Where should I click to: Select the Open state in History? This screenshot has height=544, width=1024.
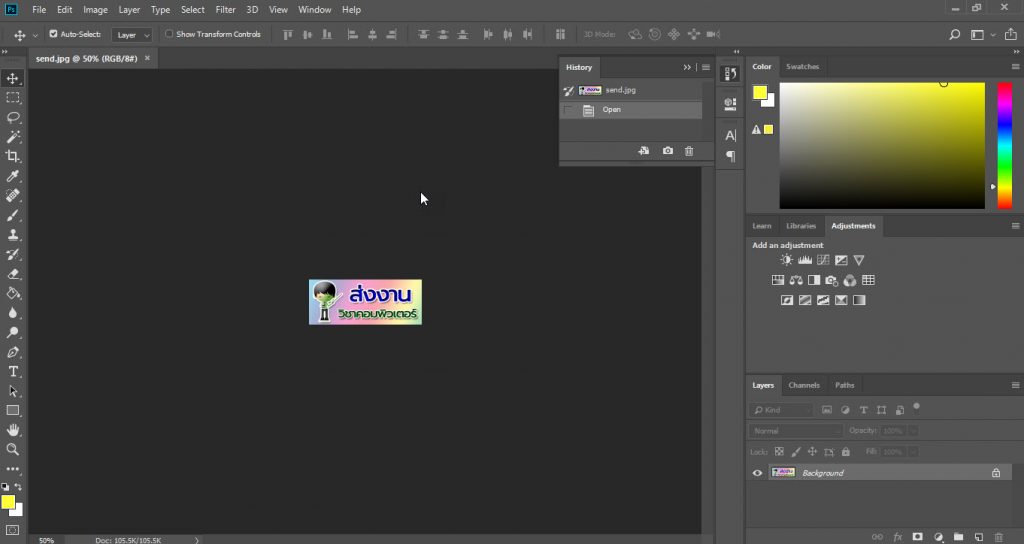click(x=611, y=110)
